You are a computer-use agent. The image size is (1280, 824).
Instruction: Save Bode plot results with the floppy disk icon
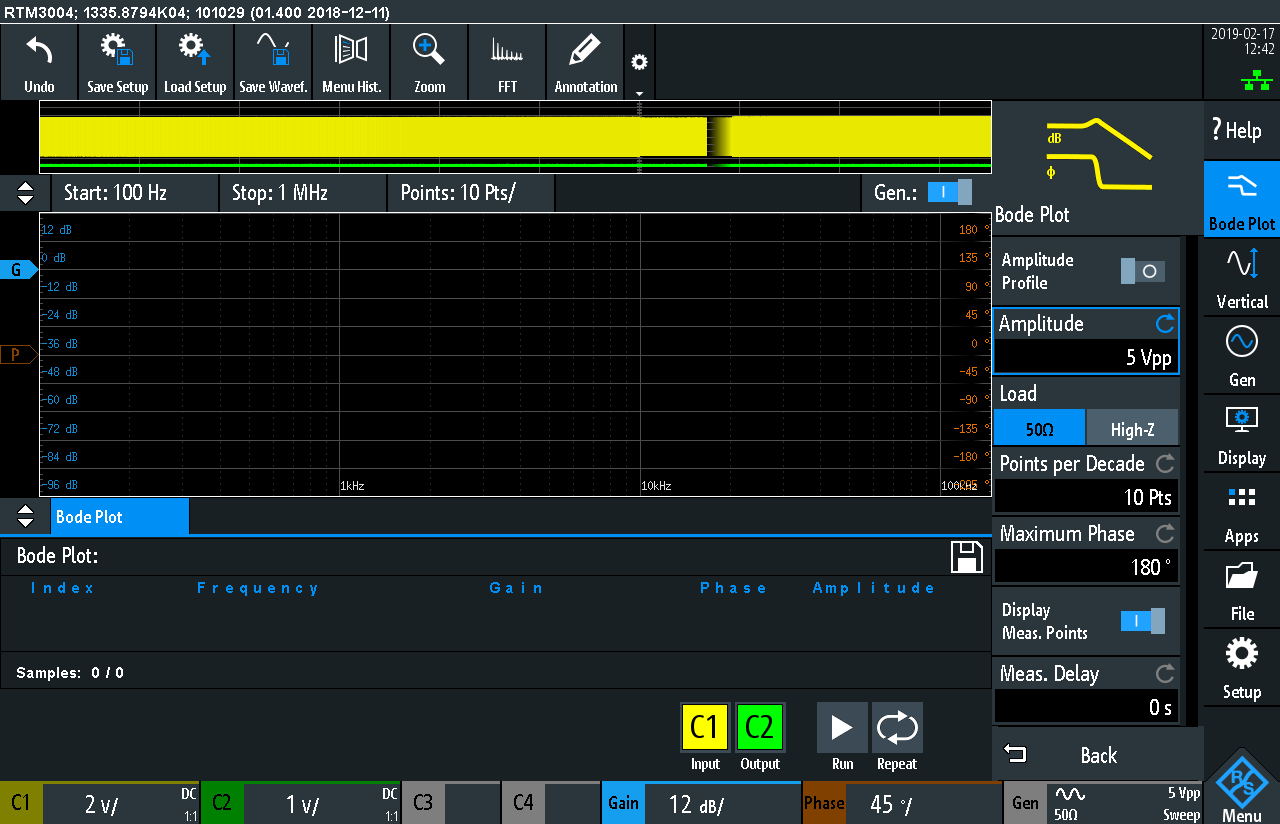968,557
